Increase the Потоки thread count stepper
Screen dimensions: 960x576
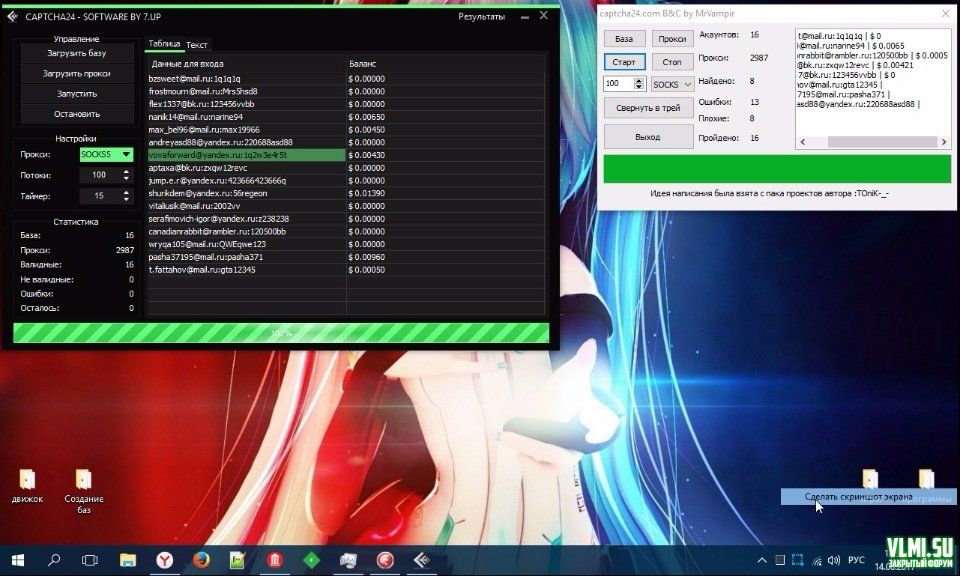[x=126, y=171]
